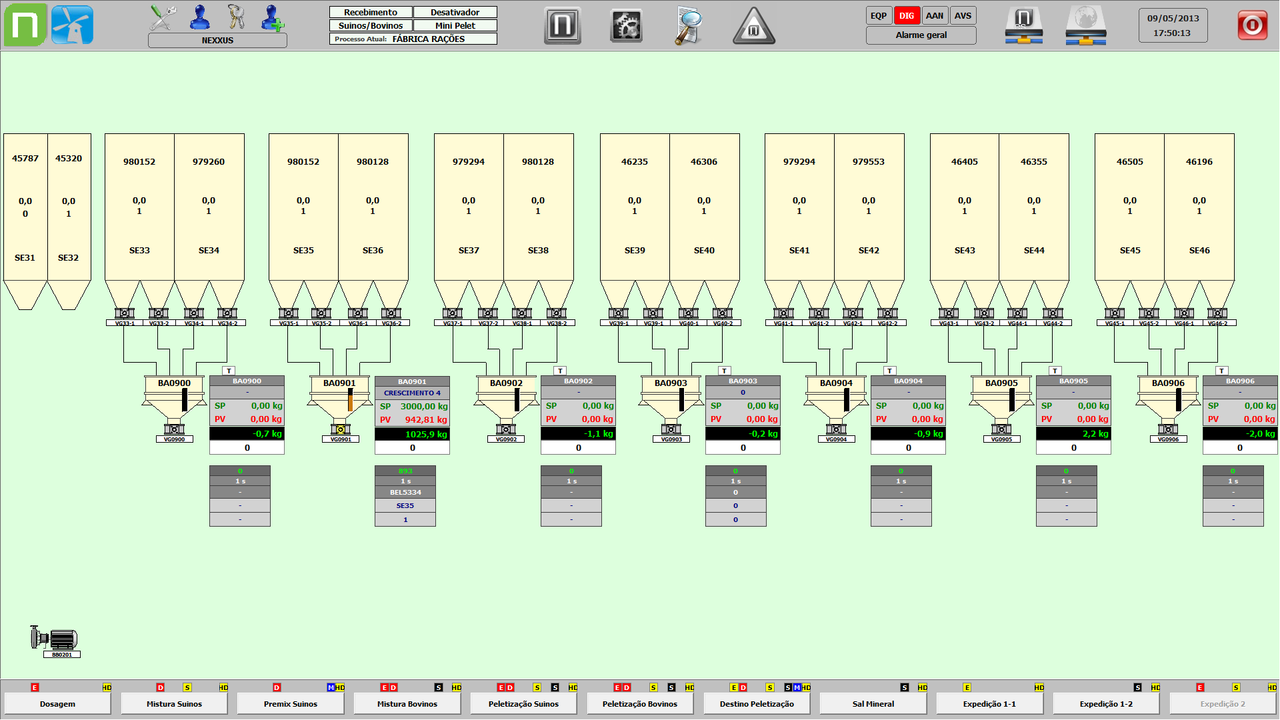This screenshot has height=720, width=1280.
Task: Switch to the Peletização Bovinos screen
Action: click(641, 704)
